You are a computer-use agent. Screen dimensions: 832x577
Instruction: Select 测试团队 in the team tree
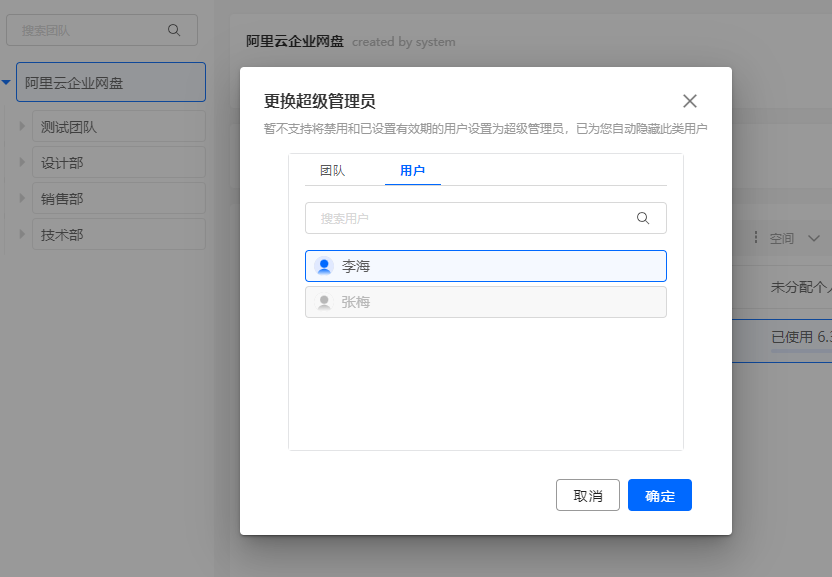119,127
